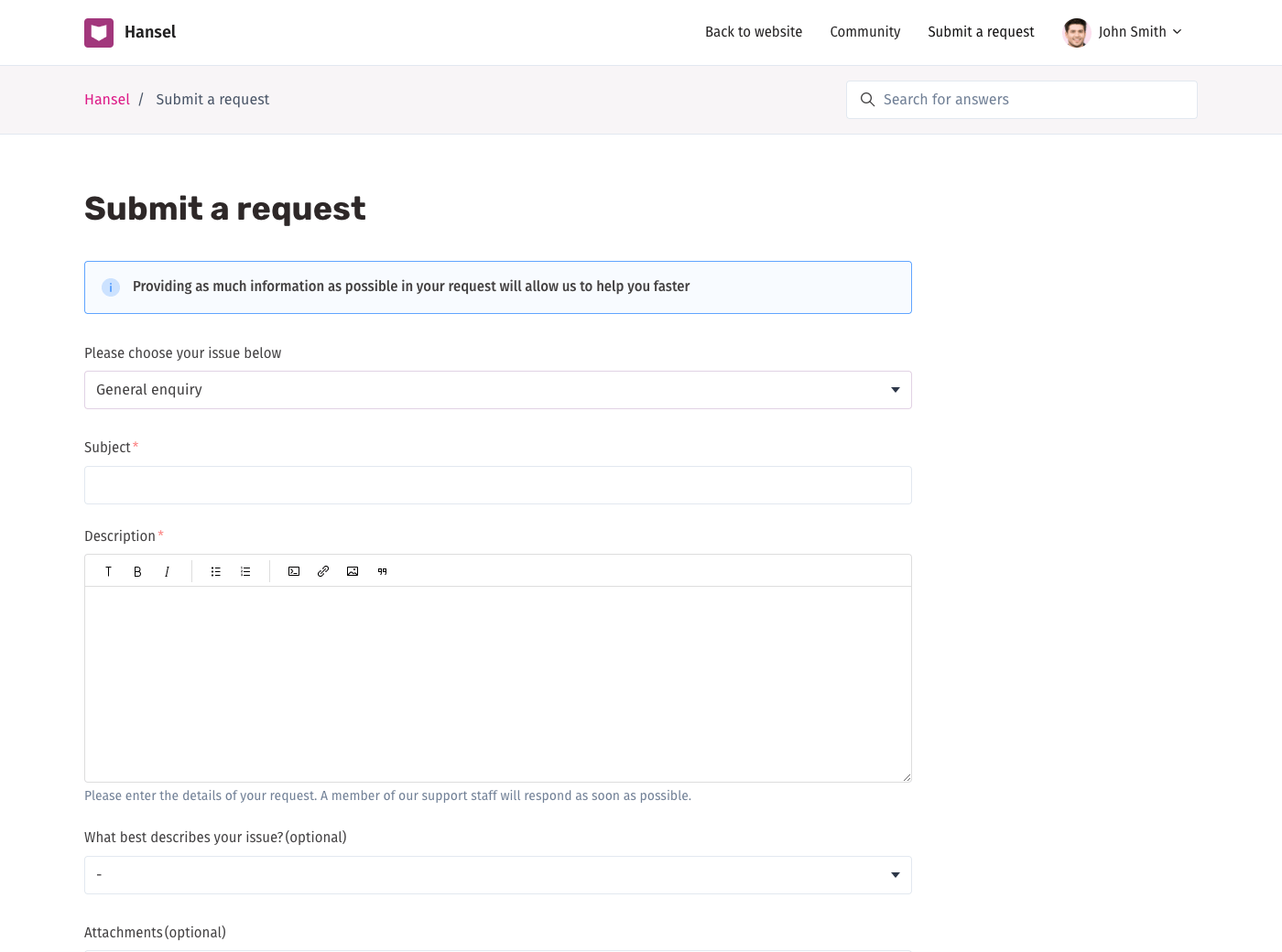Focus the Description text area
1282x952 pixels.
(497, 684)
